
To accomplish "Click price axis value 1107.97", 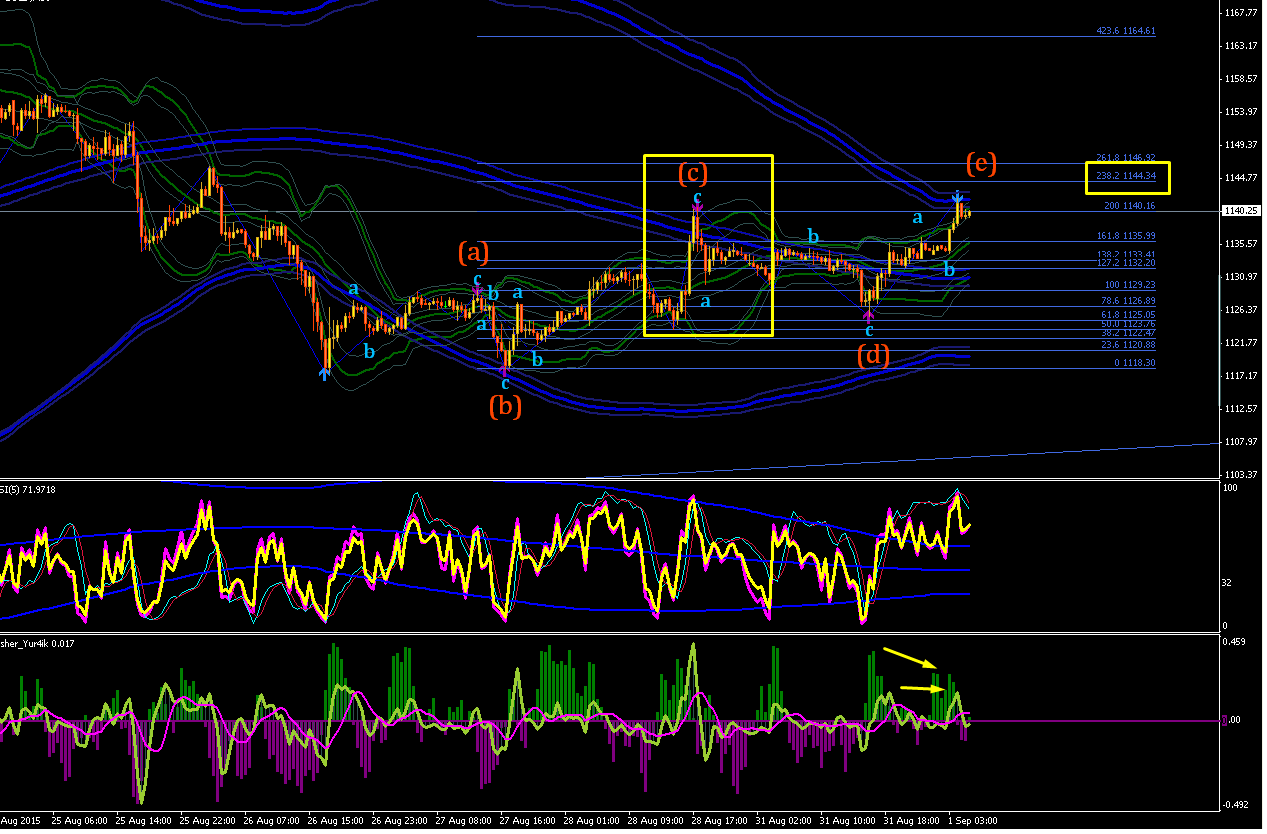I will (1242, 442).
